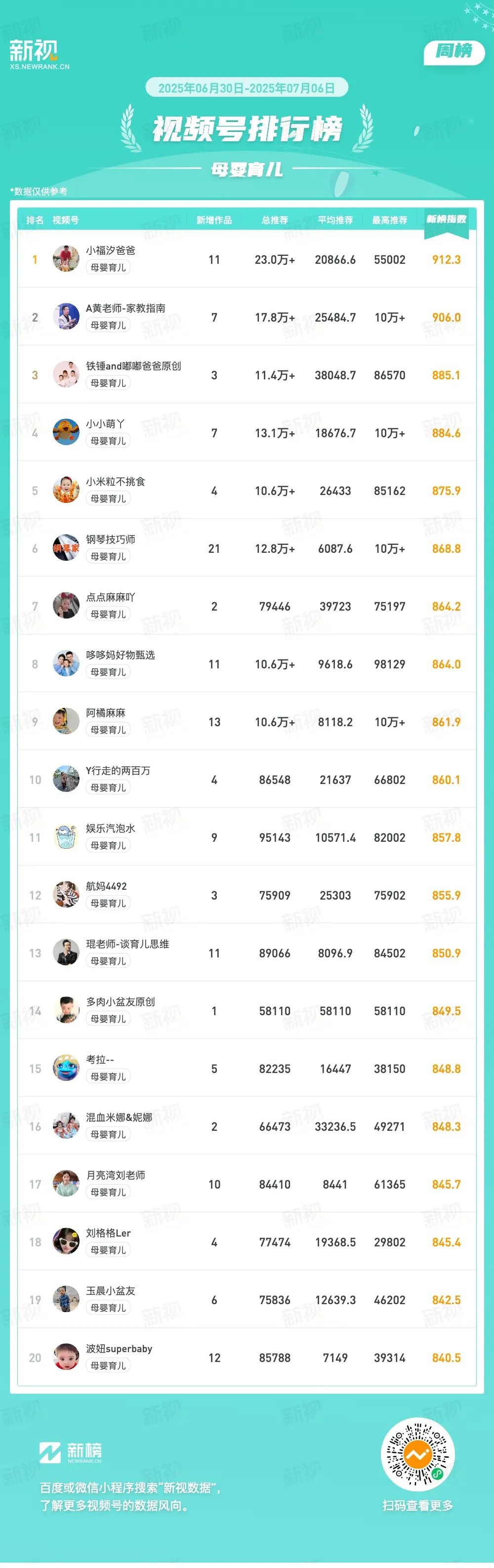Click the 钢琴技巧师 avatar icon
The width and height of the screenshot is (494, 1568).
click(66, 548)
